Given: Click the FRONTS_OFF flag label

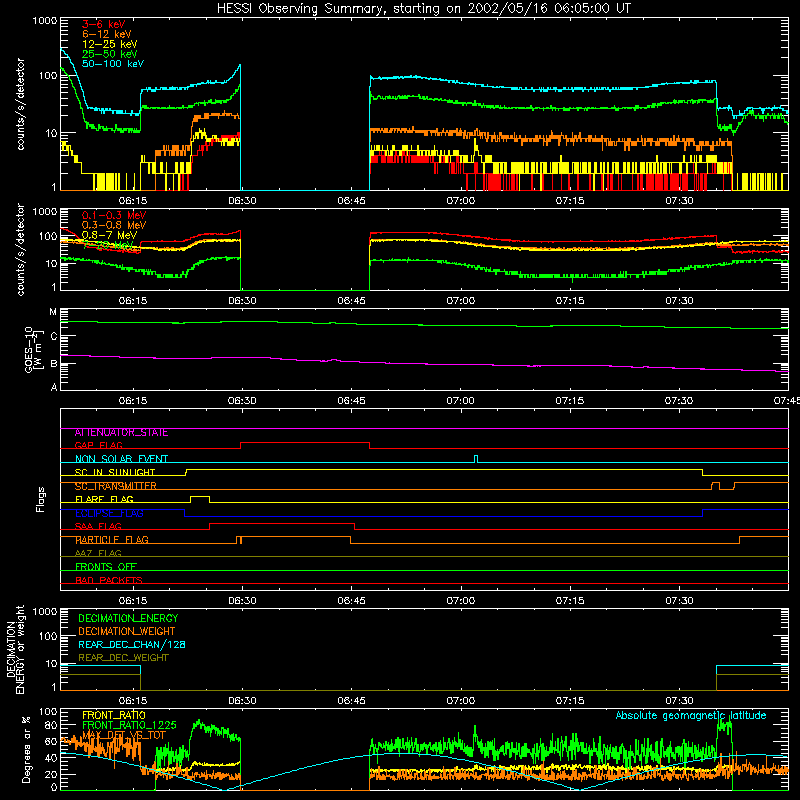Looking at the screenshot, I should (x=106, y=567).
